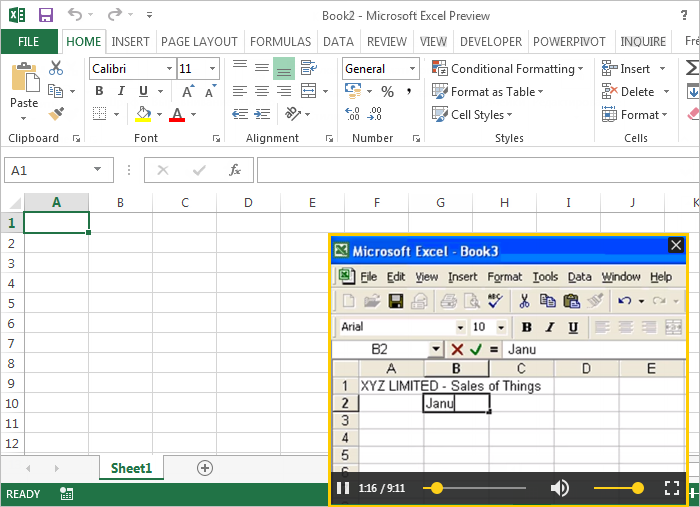Select the Sheet1 tab
This screenshot has width=700, height=507.
pos(131,468)
